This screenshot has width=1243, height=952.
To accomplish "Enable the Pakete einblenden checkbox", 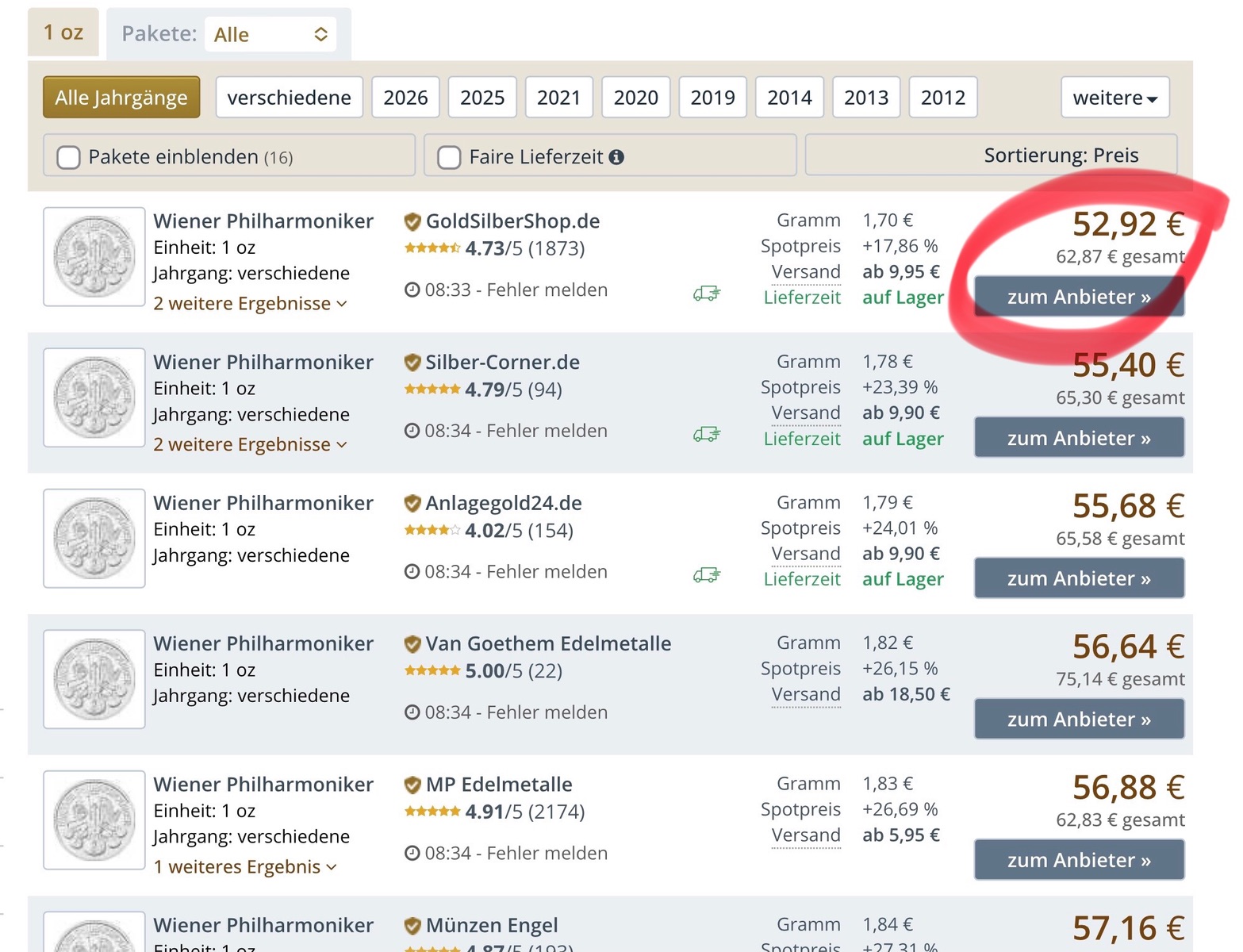I will point(69,157).
